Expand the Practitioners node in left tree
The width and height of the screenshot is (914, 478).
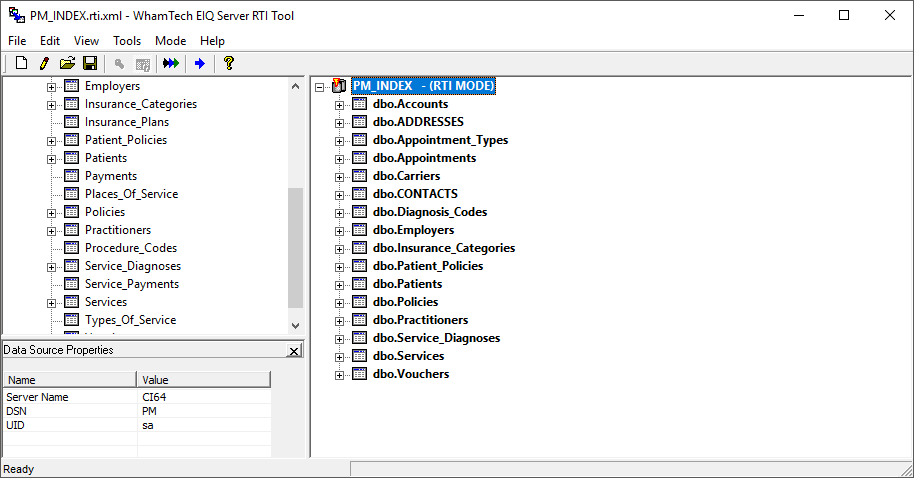tap(51, 231)
